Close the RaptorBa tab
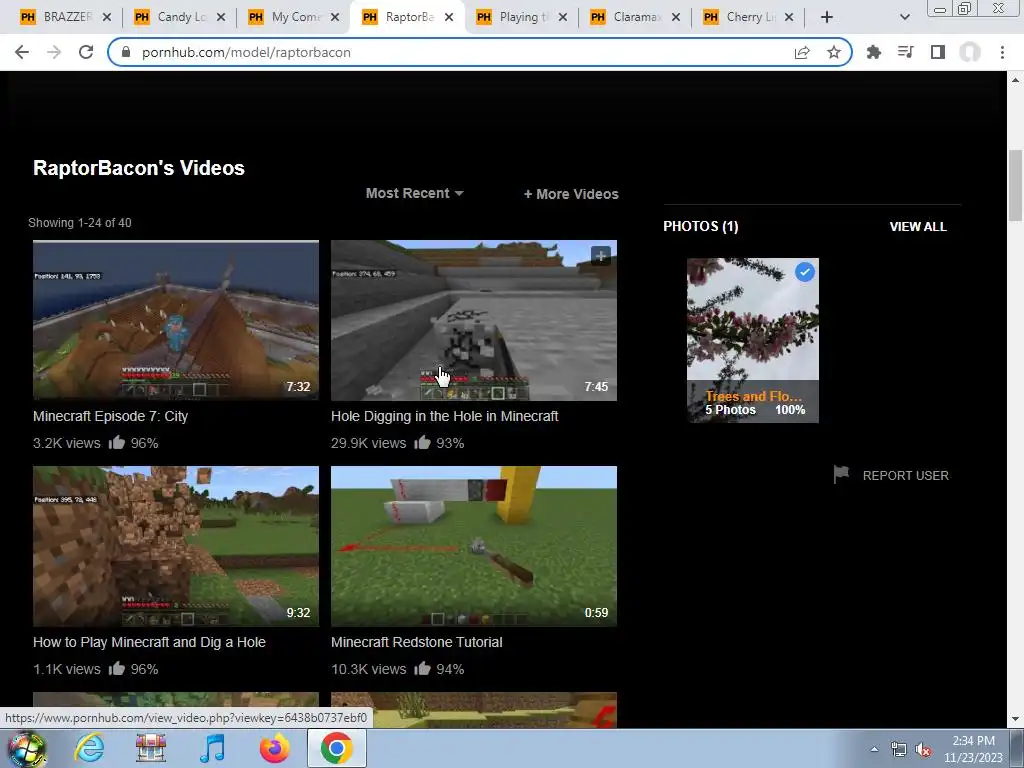 tap(449, 17)
